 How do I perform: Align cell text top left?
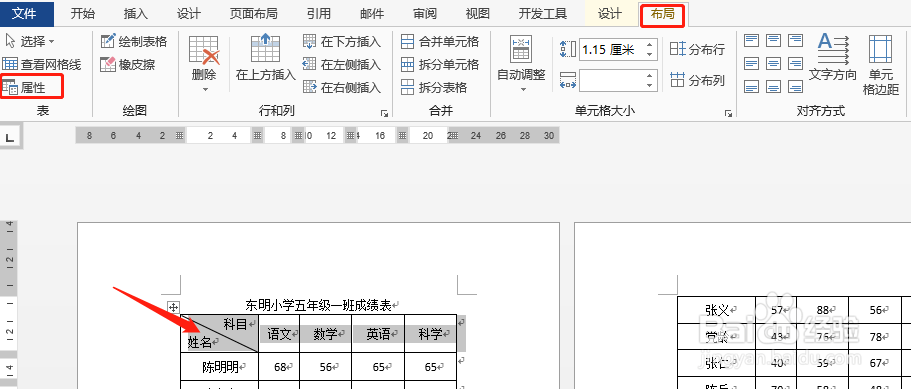point(752,41)
